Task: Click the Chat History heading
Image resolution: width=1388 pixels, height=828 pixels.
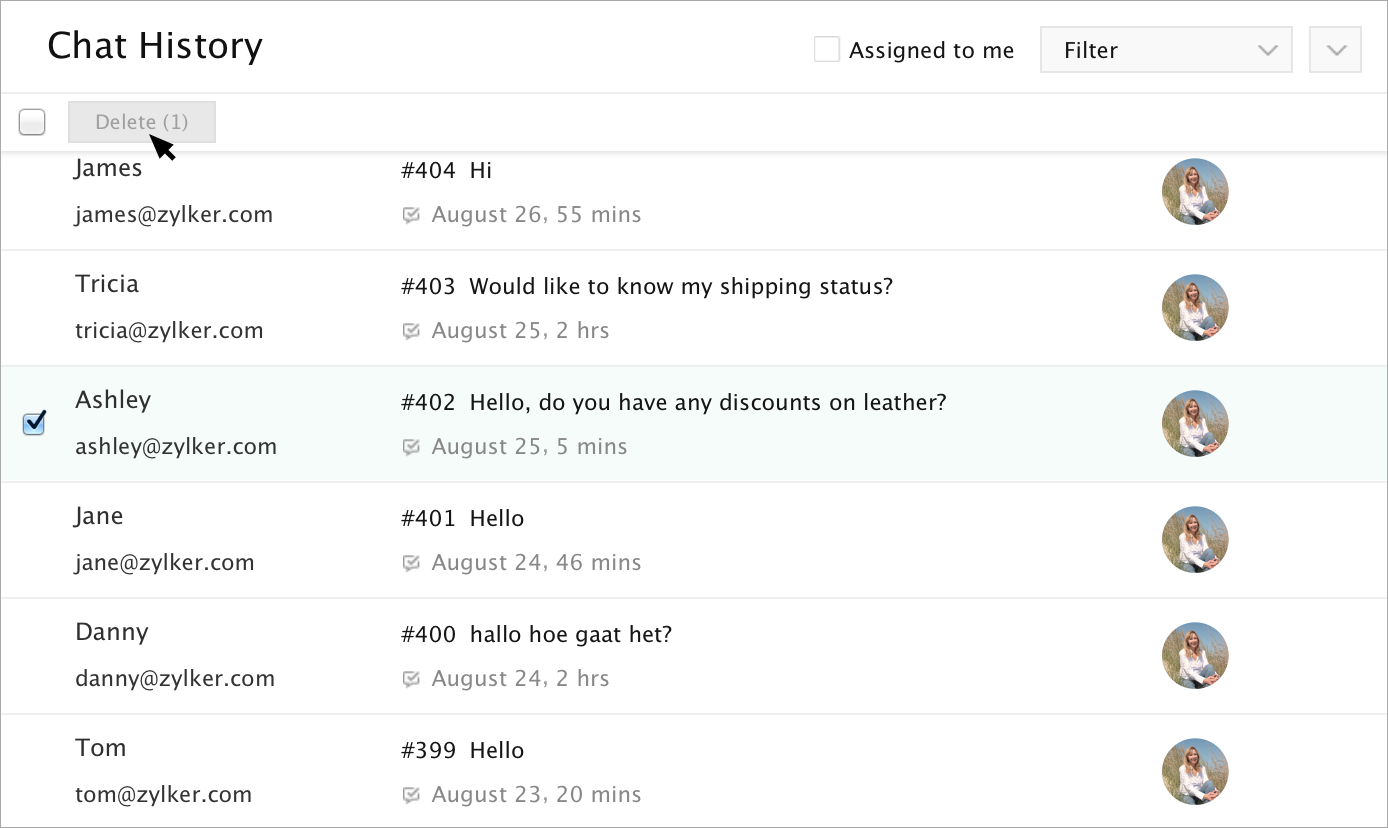Action: pyautogui.click(x=155, y=46)
